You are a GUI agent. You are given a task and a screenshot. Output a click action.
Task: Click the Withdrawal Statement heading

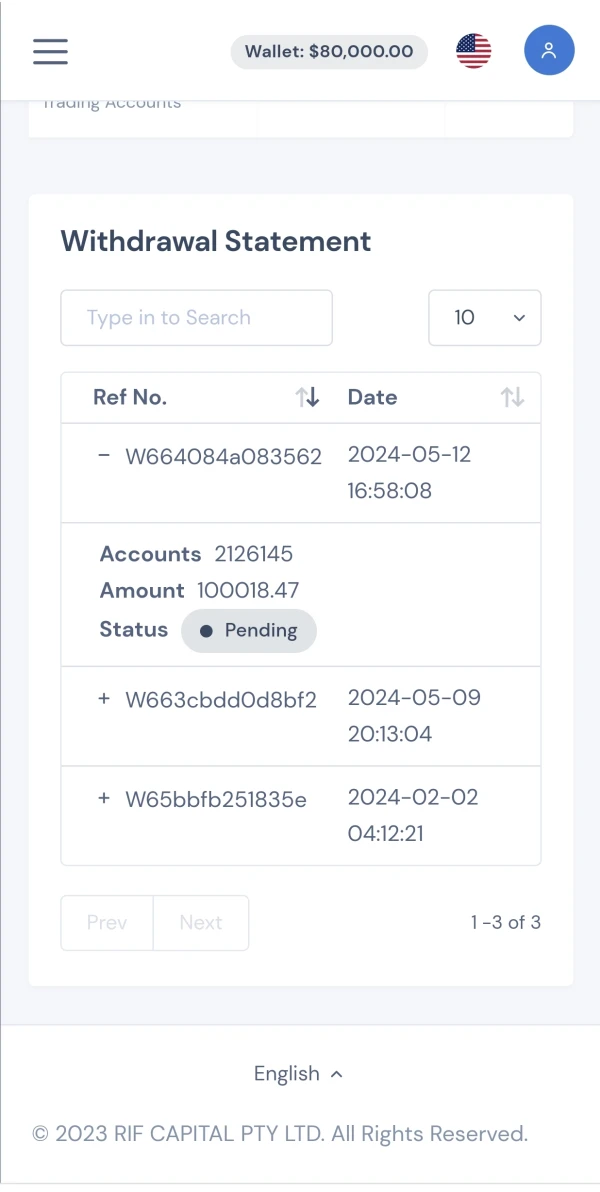(x=216, y=241)
